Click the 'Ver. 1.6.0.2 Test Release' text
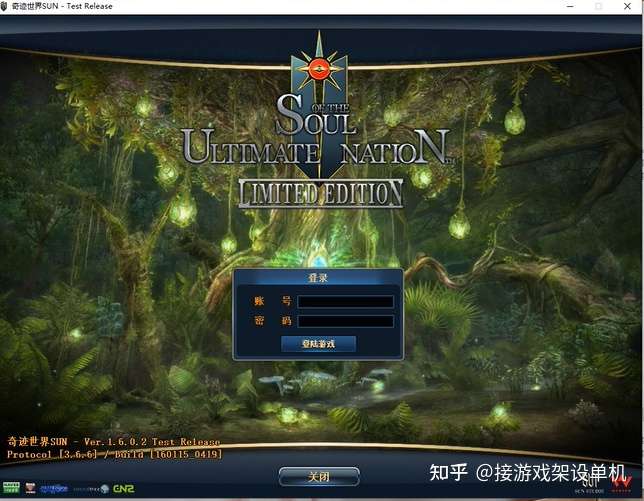 click(x=152, y=442)
